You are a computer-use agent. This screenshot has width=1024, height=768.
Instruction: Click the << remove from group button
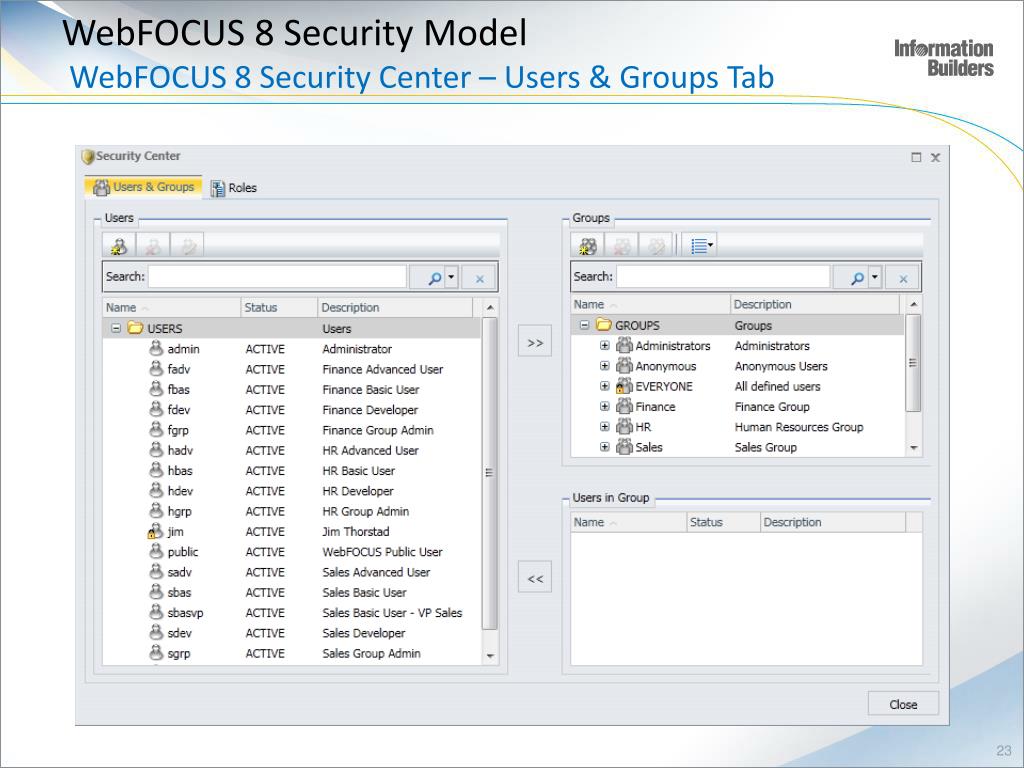tap(535, 579)
